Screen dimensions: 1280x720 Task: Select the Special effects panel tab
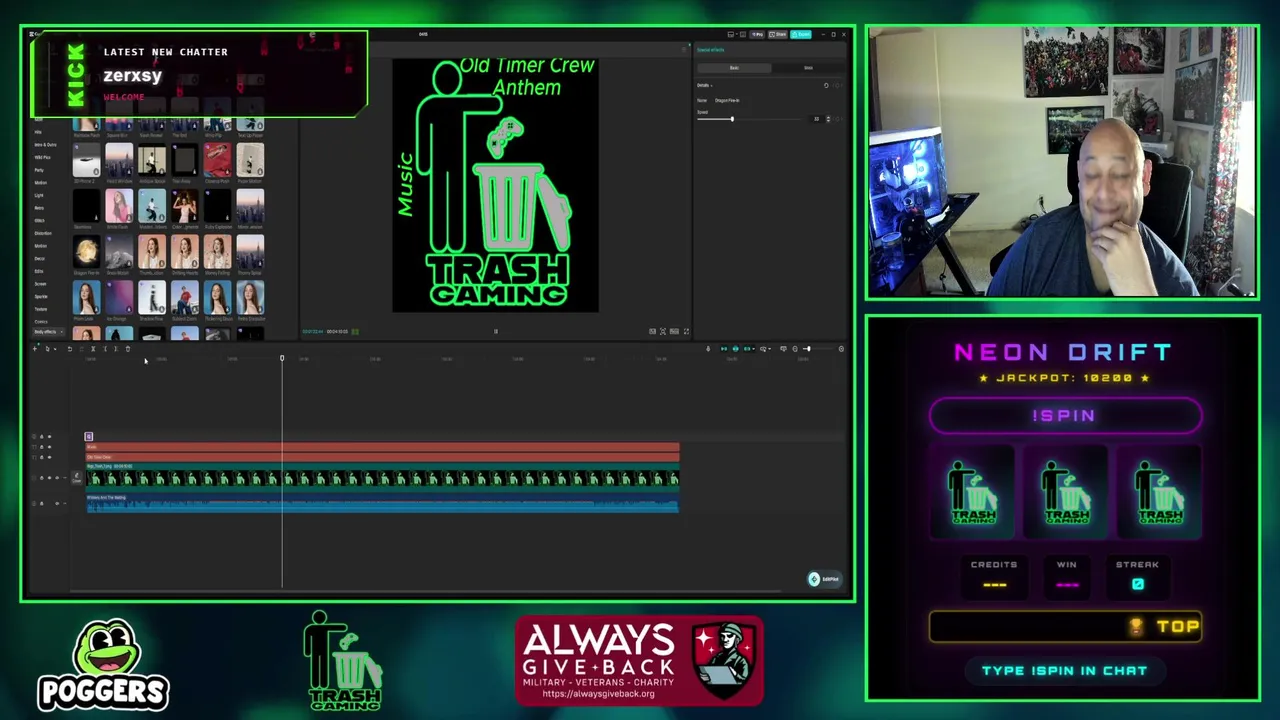[x=710, y=50]
